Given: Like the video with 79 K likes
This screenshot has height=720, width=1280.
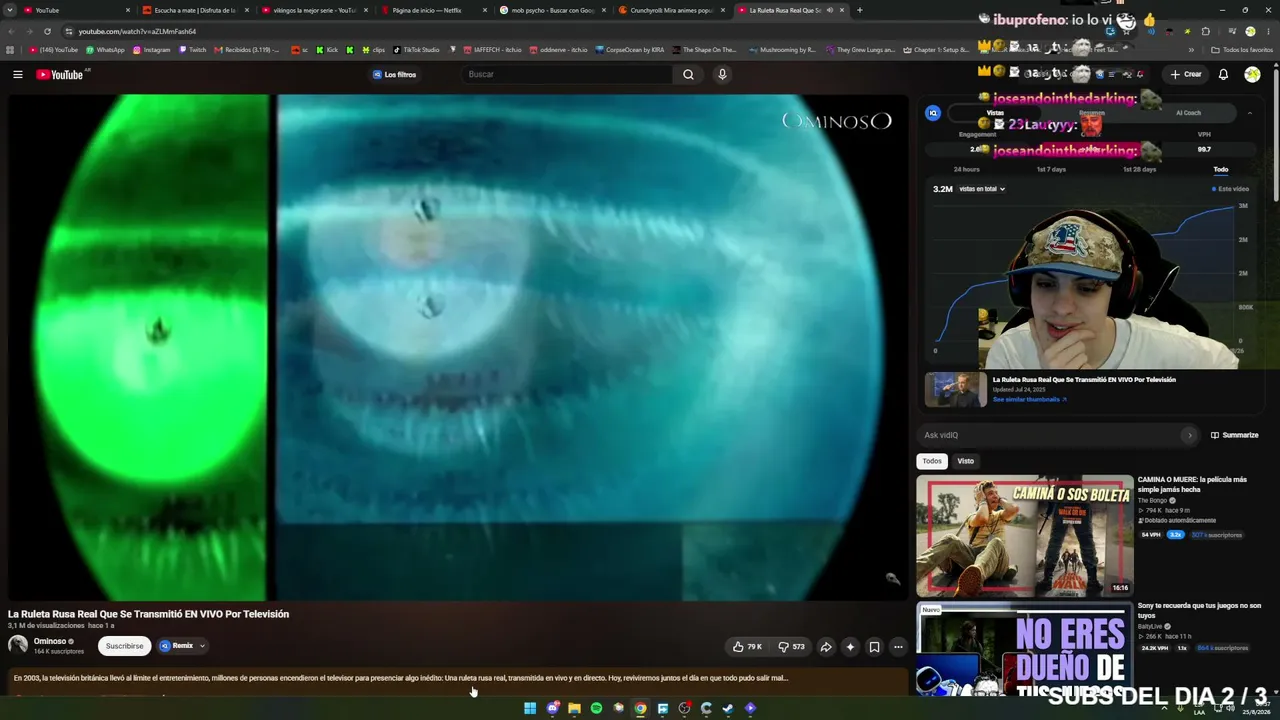Looking at the screenshot, I should tap(747, 647).
